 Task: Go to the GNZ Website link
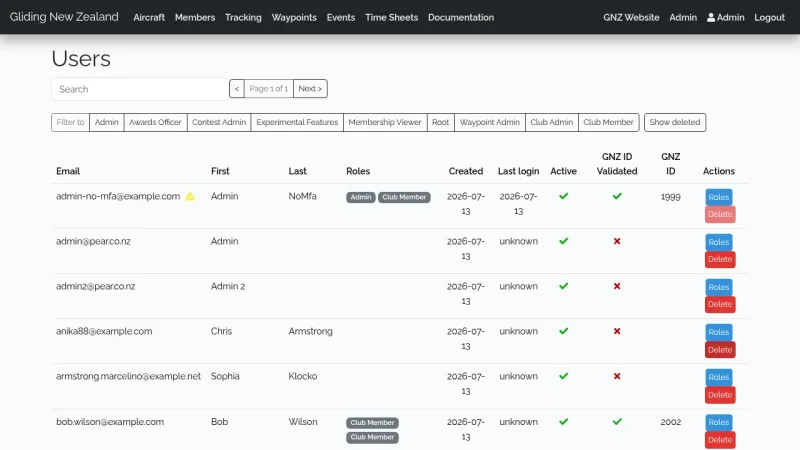tap(631, 17)
